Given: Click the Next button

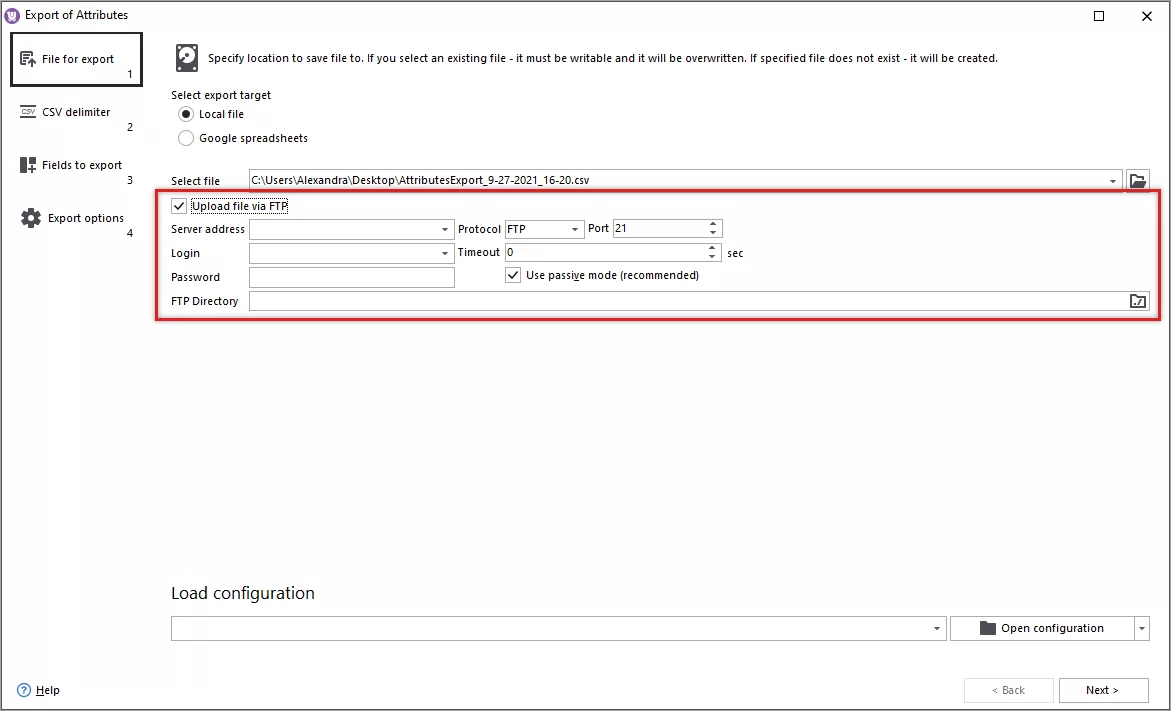Looking at the screenshot, I should (x=1103, y=690).
